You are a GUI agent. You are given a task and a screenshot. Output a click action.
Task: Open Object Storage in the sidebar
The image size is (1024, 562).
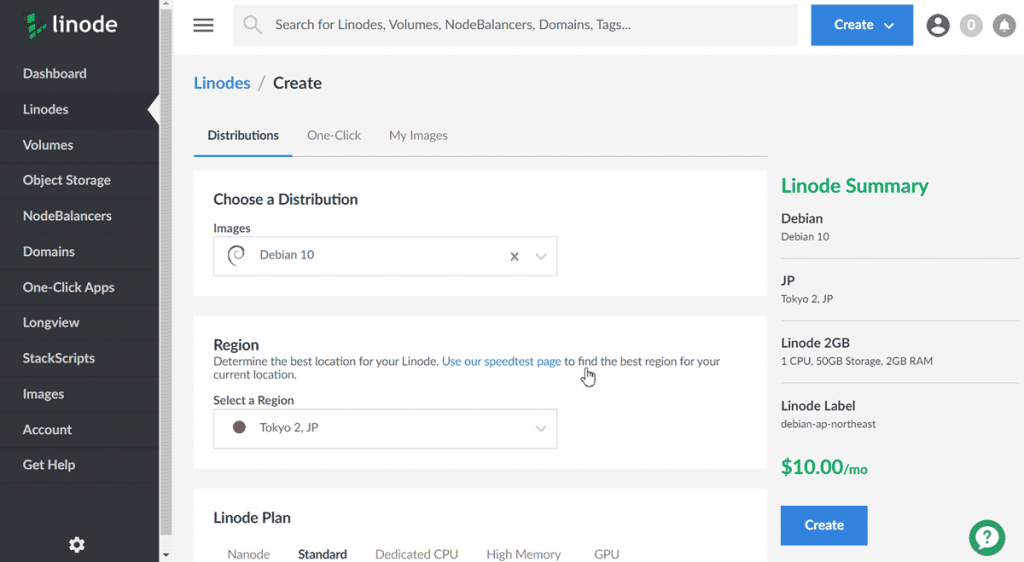click(x=67, y=180)
